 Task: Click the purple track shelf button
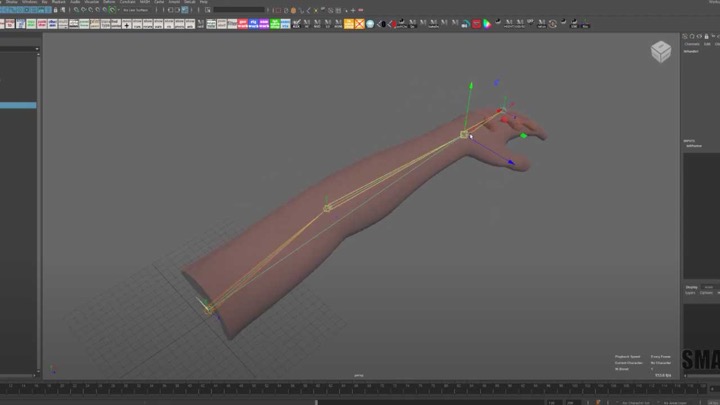[x=264, y=24]
